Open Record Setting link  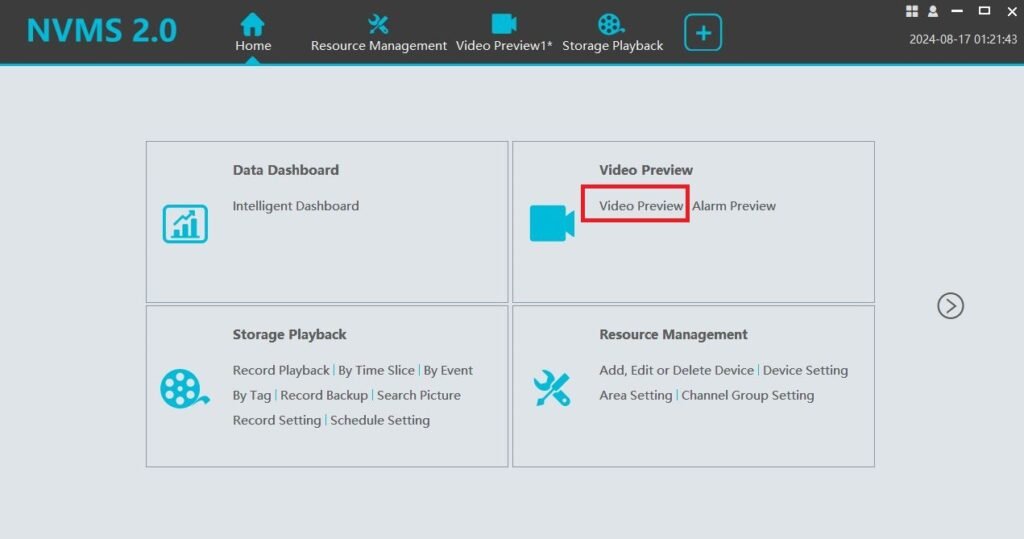pyautogui.click(x=277, y=420)
